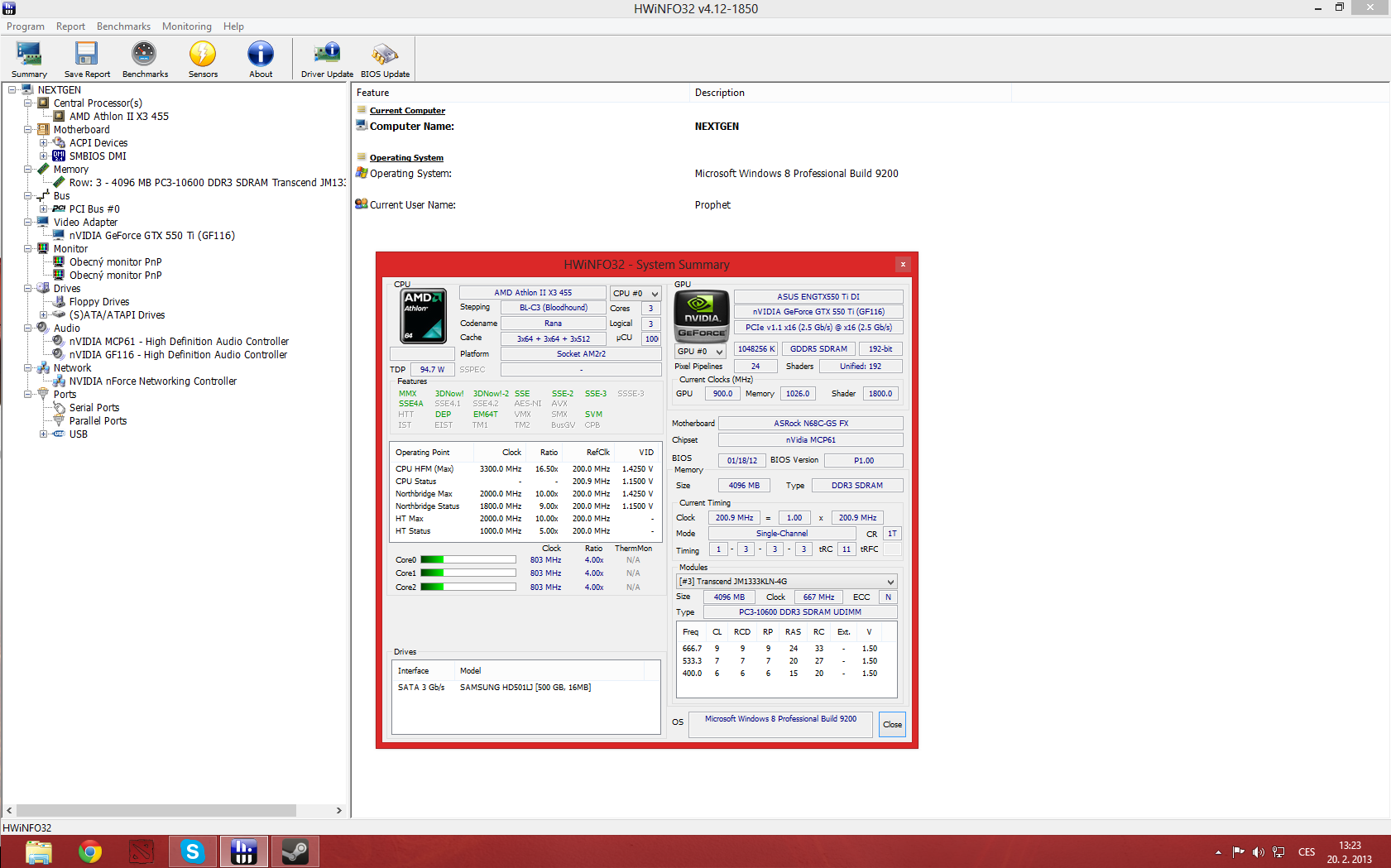Open Google Chrome from the taskbar

90,851
